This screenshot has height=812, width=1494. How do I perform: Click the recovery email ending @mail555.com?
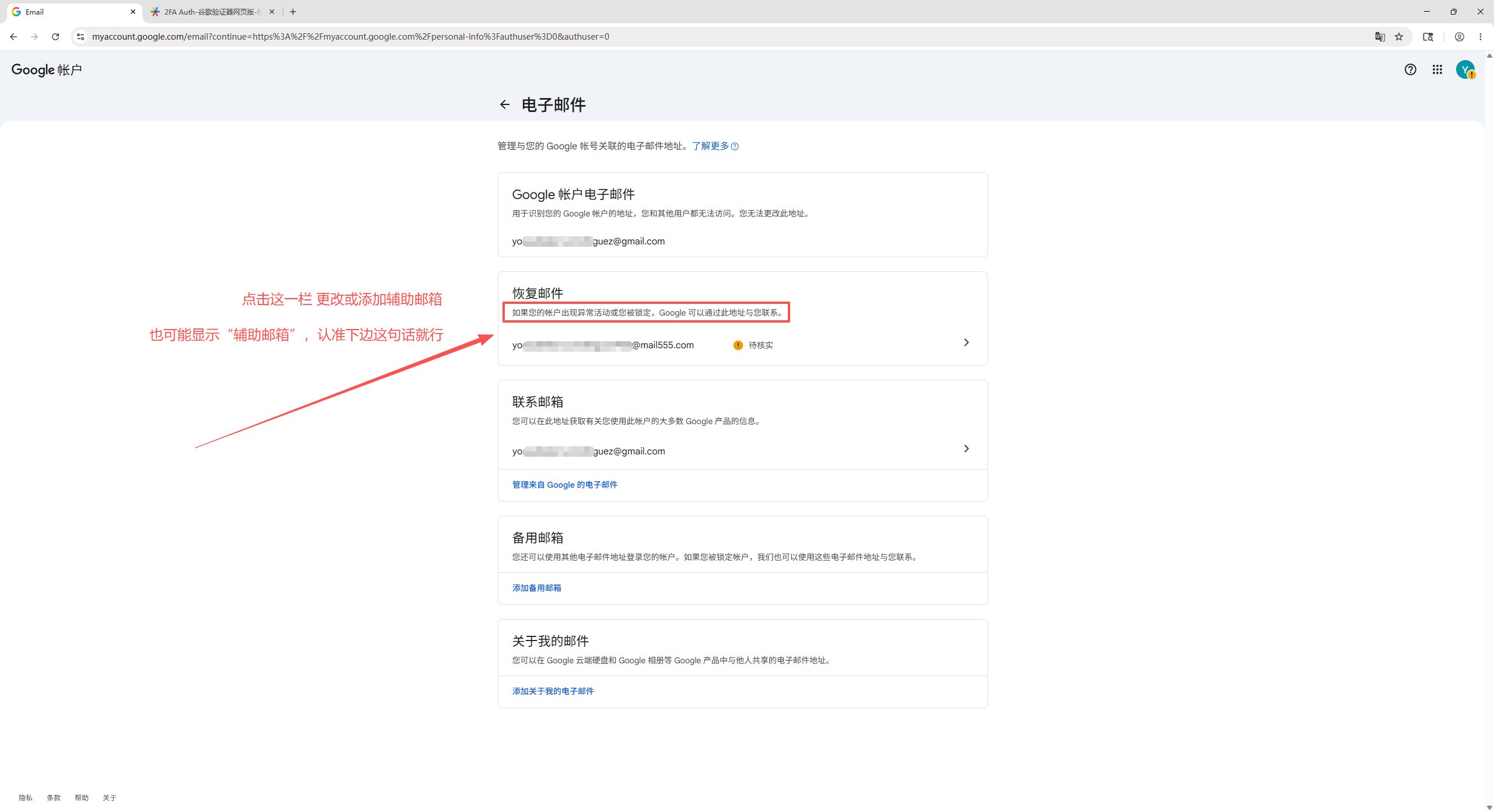603,345
